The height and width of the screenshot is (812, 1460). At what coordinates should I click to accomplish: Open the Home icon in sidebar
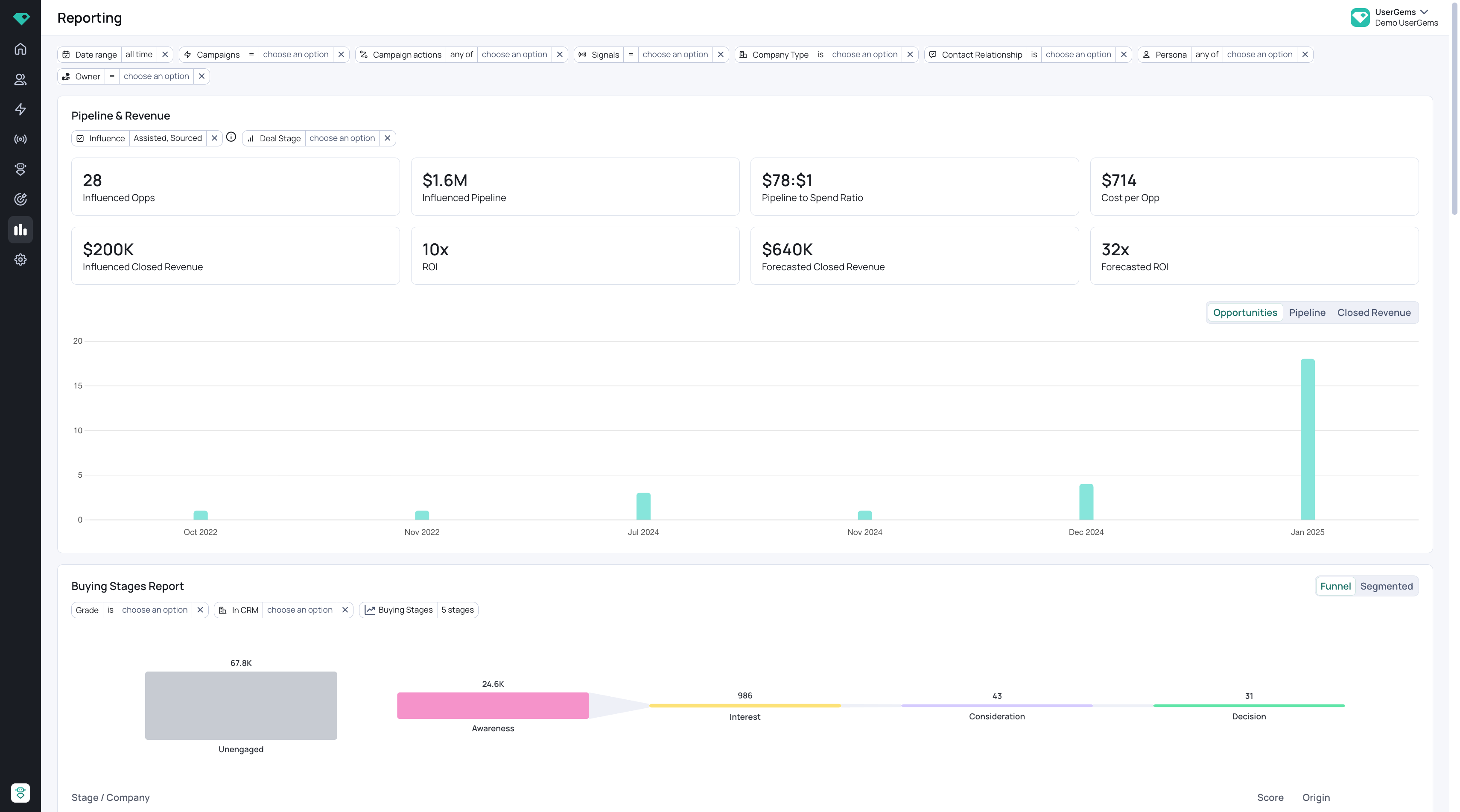click(20, 49)
